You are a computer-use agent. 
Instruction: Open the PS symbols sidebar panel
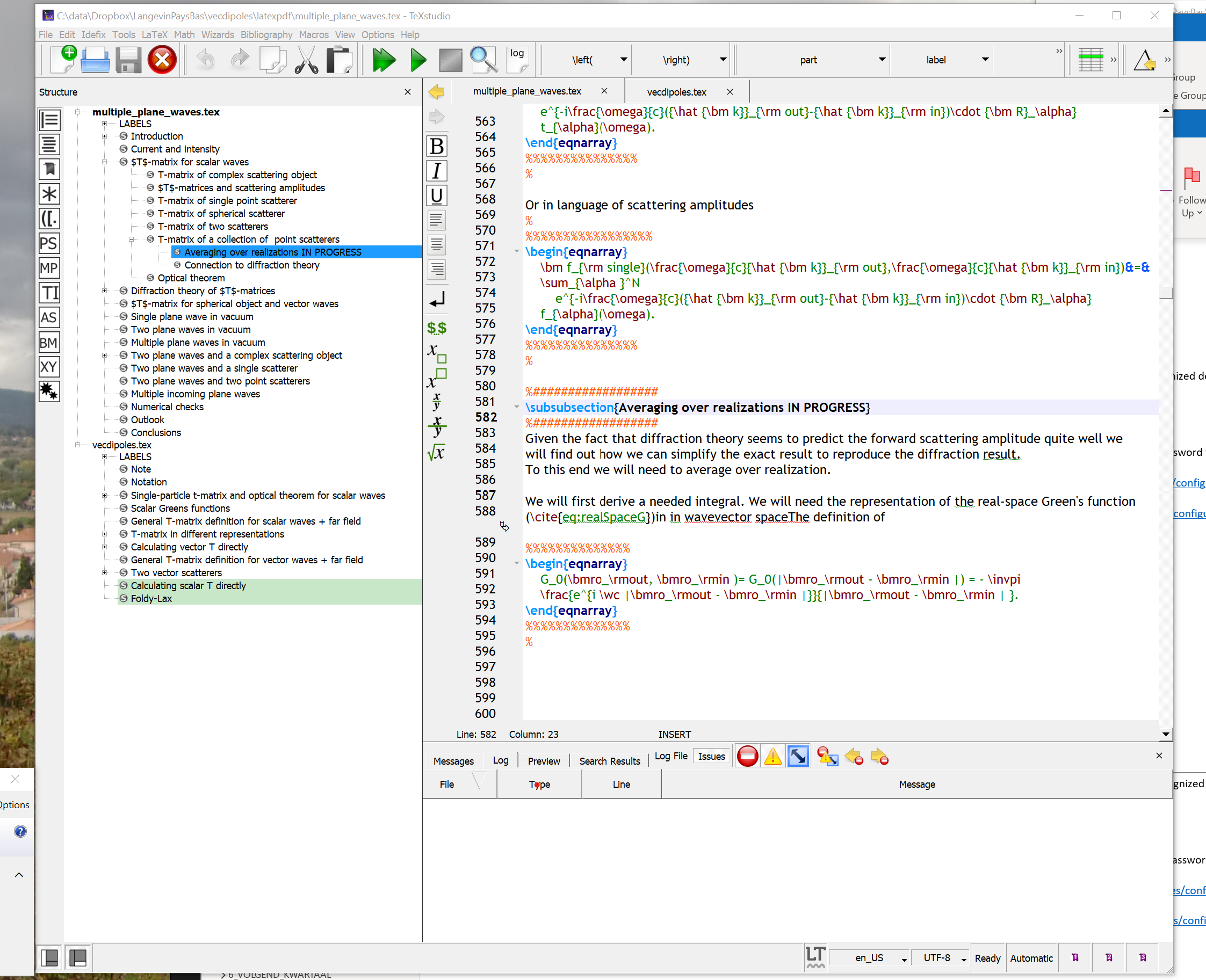(x=49, y=243)
